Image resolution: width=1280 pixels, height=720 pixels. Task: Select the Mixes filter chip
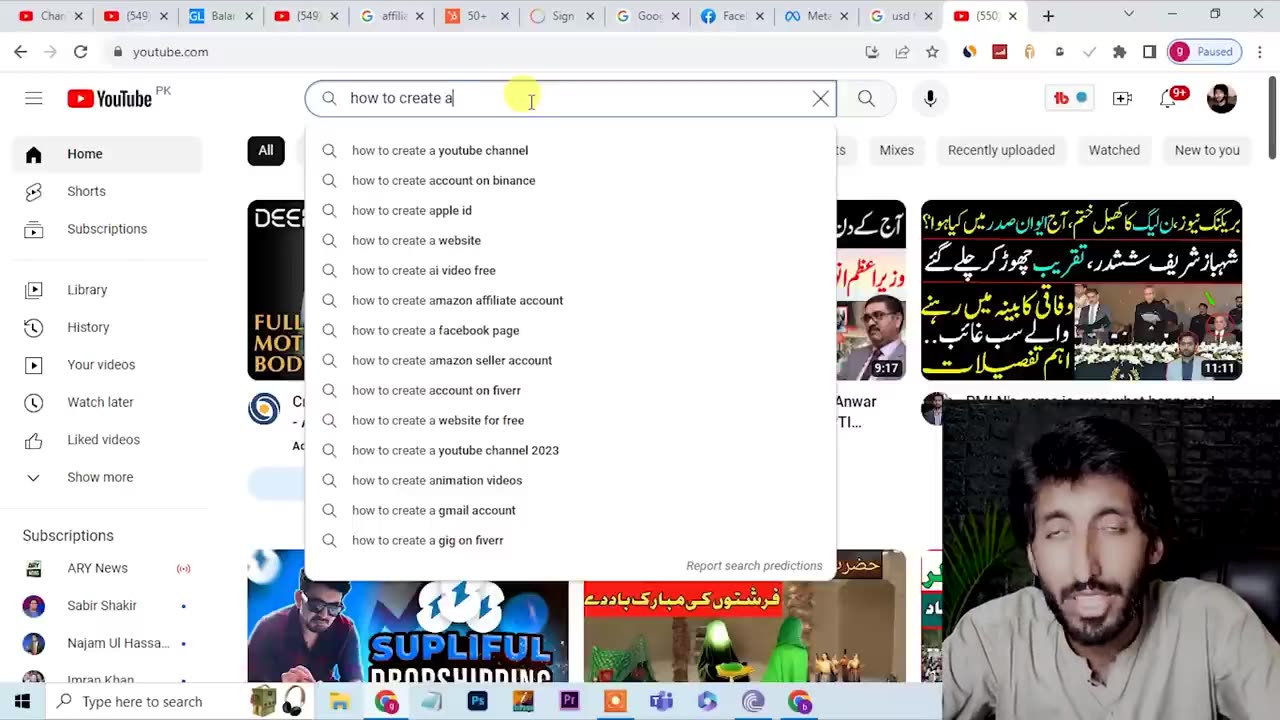tap(897, 150)
